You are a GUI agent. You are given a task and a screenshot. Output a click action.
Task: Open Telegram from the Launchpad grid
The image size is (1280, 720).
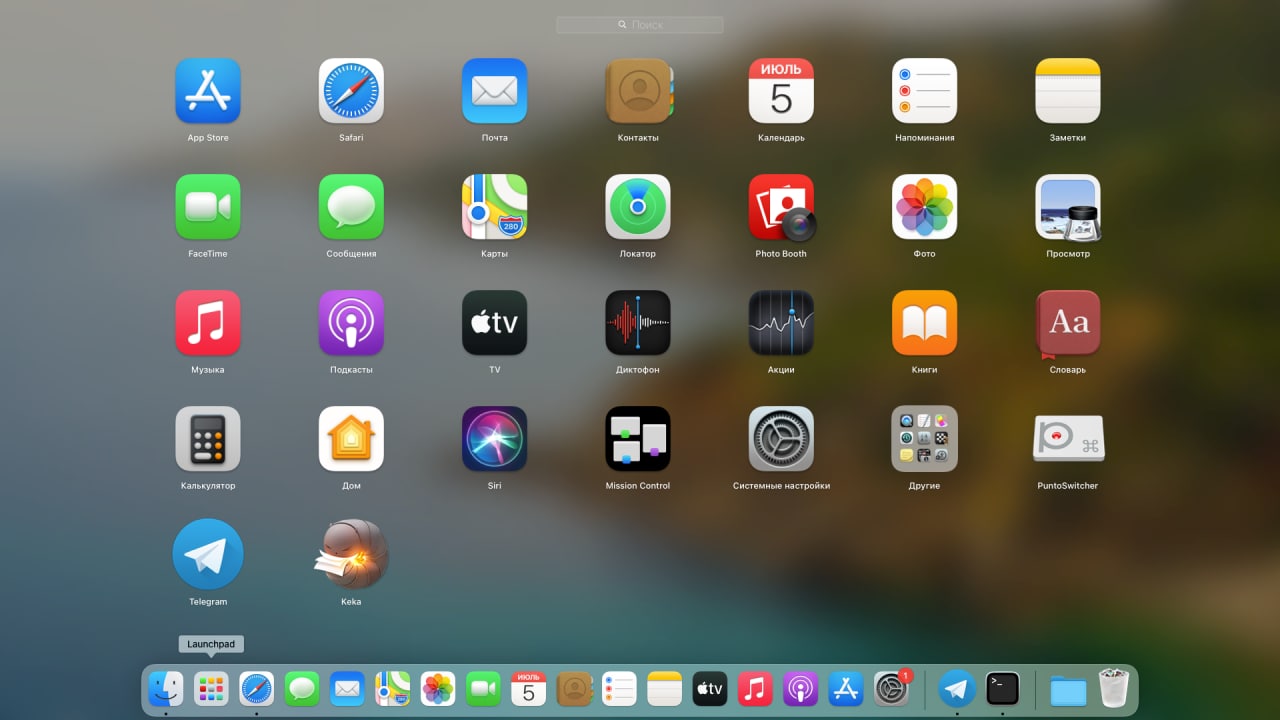coord(208,554)
